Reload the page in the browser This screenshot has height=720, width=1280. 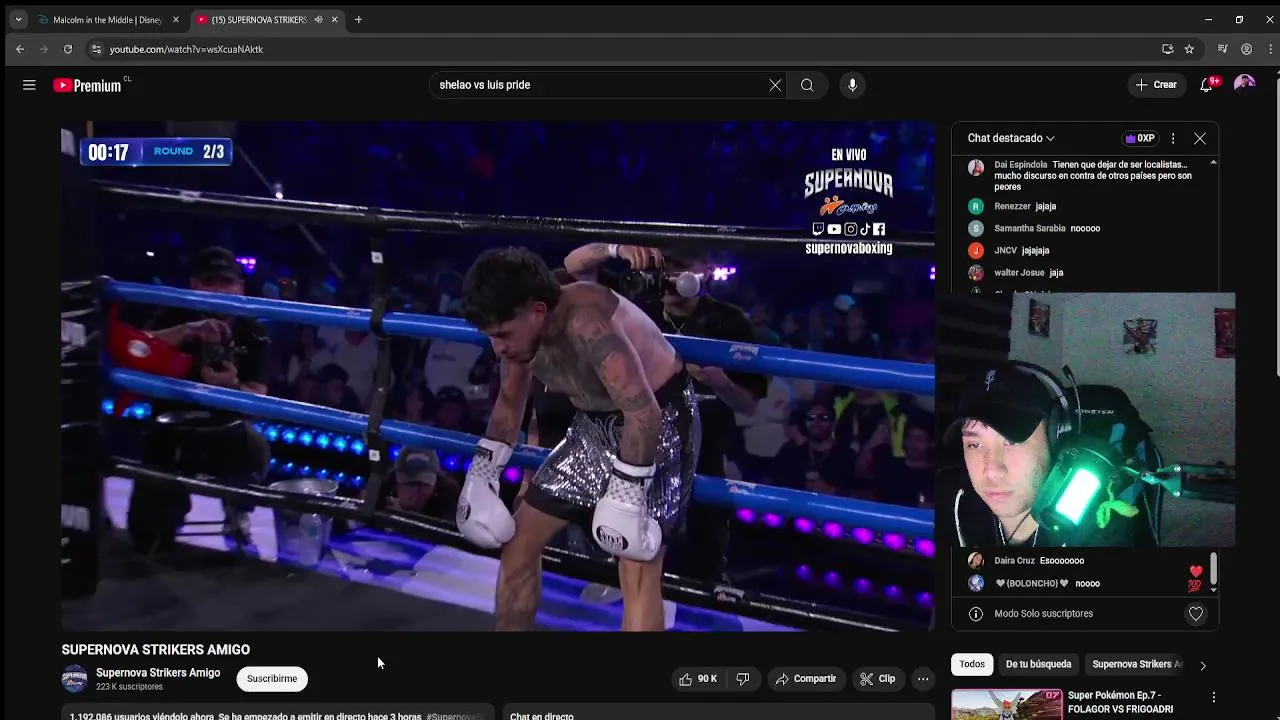(x=67, y=49)
